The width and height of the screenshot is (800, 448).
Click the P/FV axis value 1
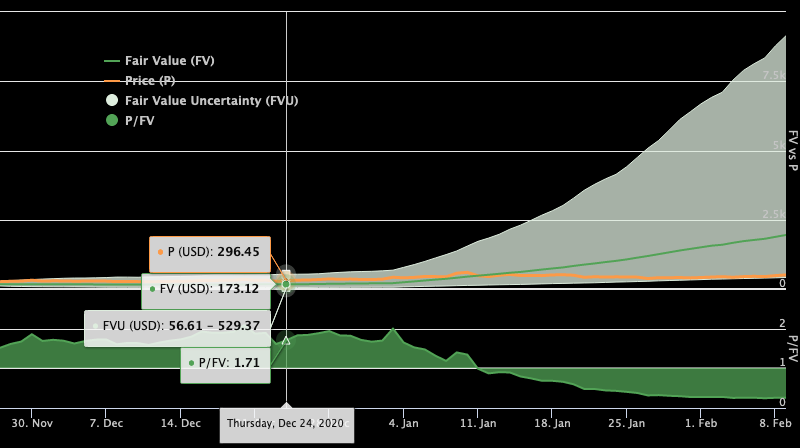[783, 362]
